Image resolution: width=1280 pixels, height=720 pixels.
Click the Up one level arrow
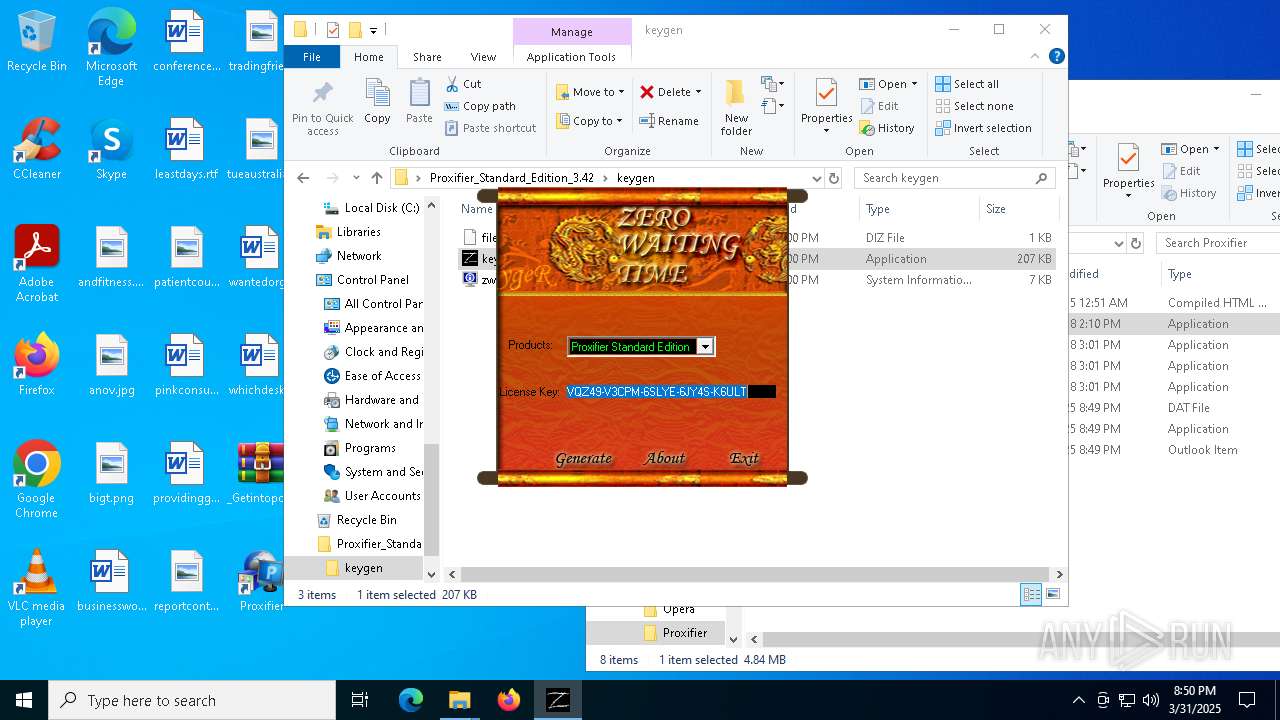point(376,178)
